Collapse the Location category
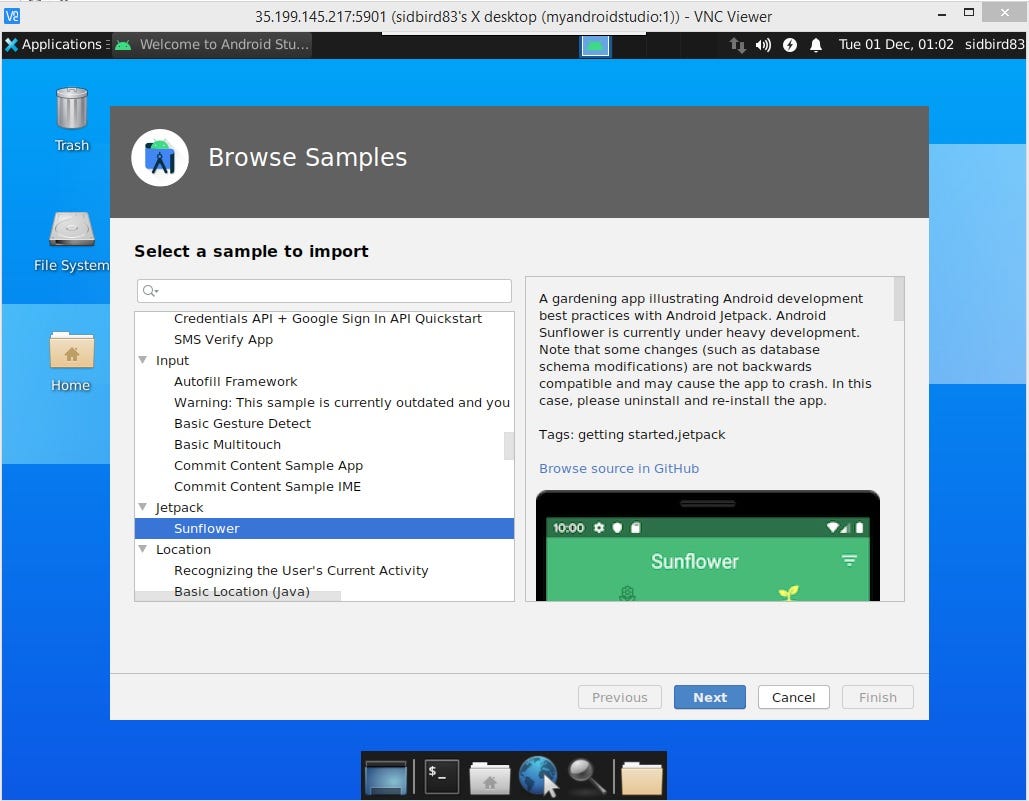The image size is (1029, 801). tap(143, 549)
